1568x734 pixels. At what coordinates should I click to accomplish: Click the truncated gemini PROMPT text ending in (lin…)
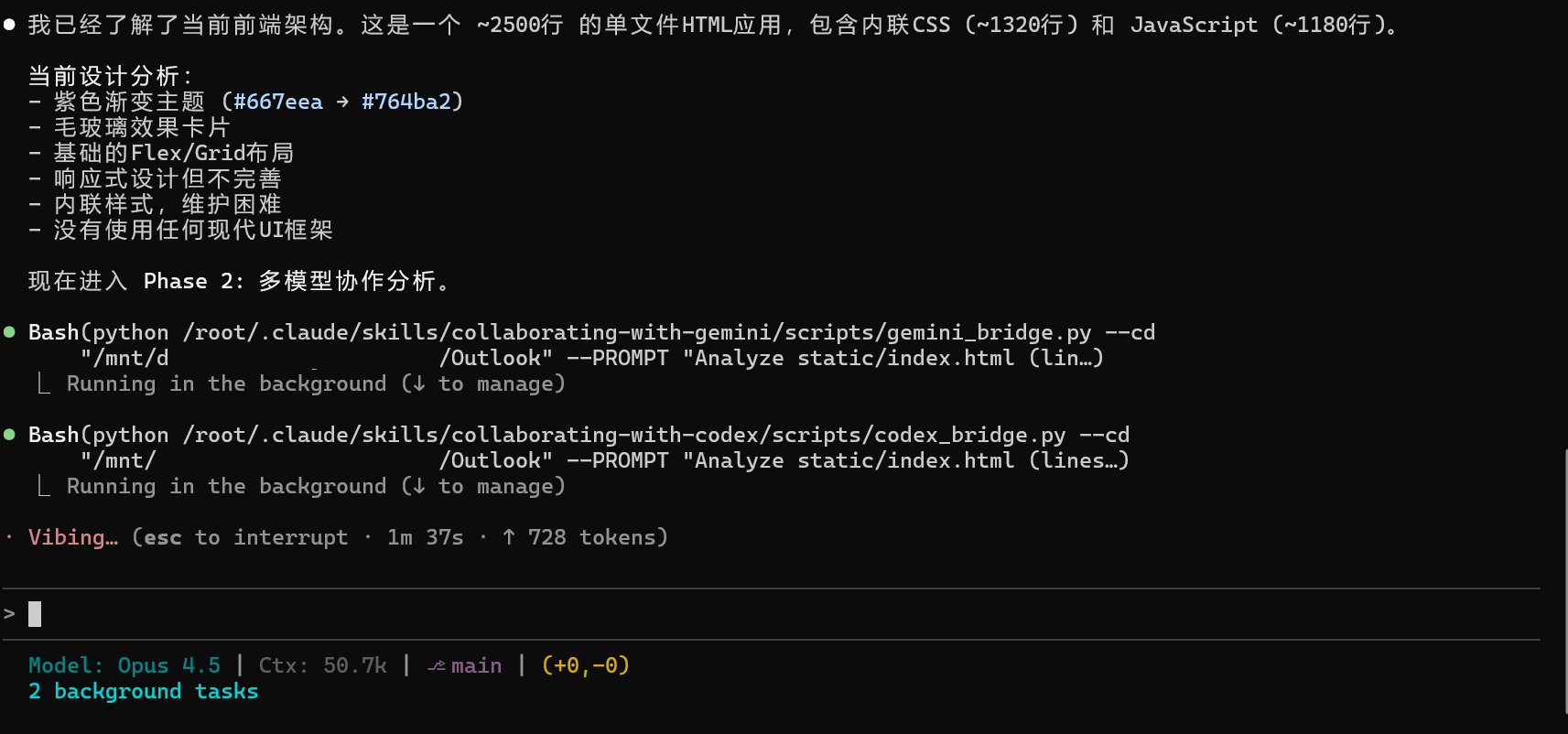[893, 359]
